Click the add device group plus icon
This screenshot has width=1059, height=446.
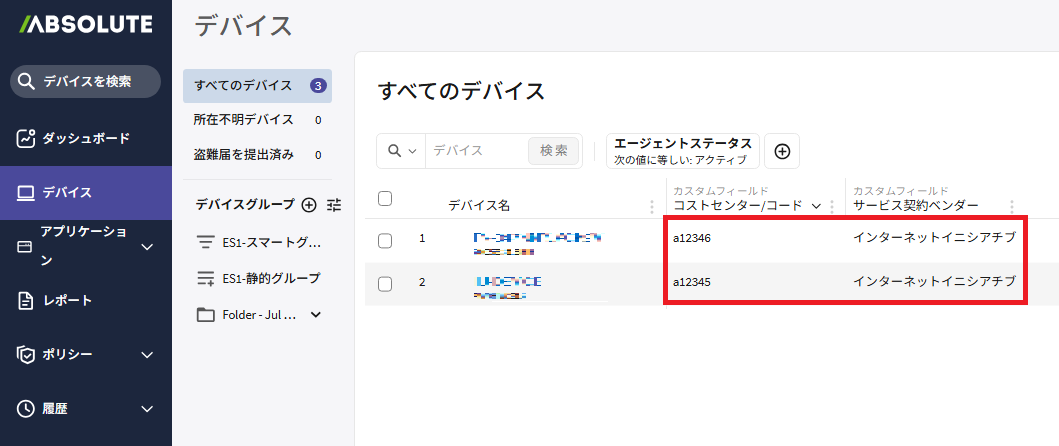click(309, 204)
